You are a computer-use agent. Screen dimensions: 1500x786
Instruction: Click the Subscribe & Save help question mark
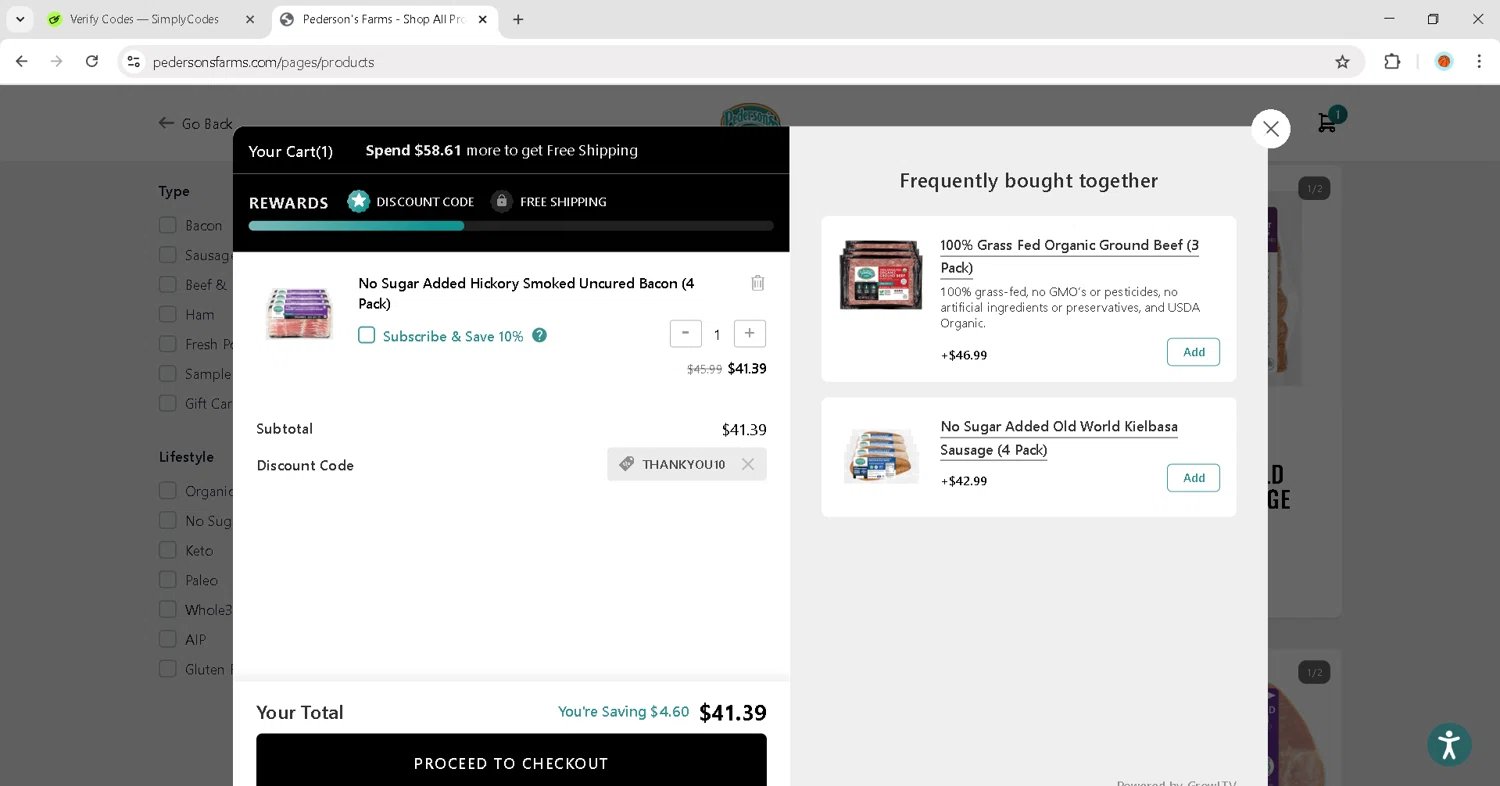539,335
